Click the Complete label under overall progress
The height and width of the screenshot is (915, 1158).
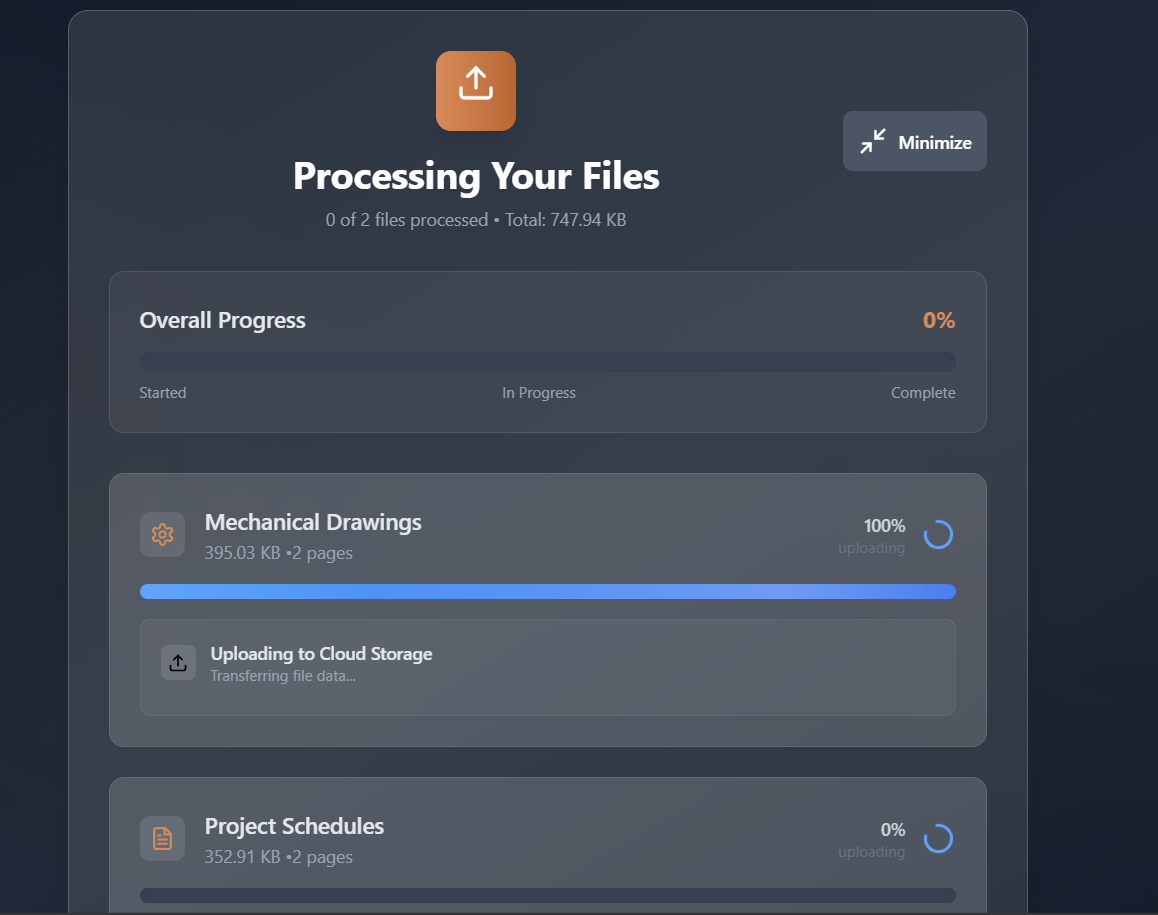[922, 393]
